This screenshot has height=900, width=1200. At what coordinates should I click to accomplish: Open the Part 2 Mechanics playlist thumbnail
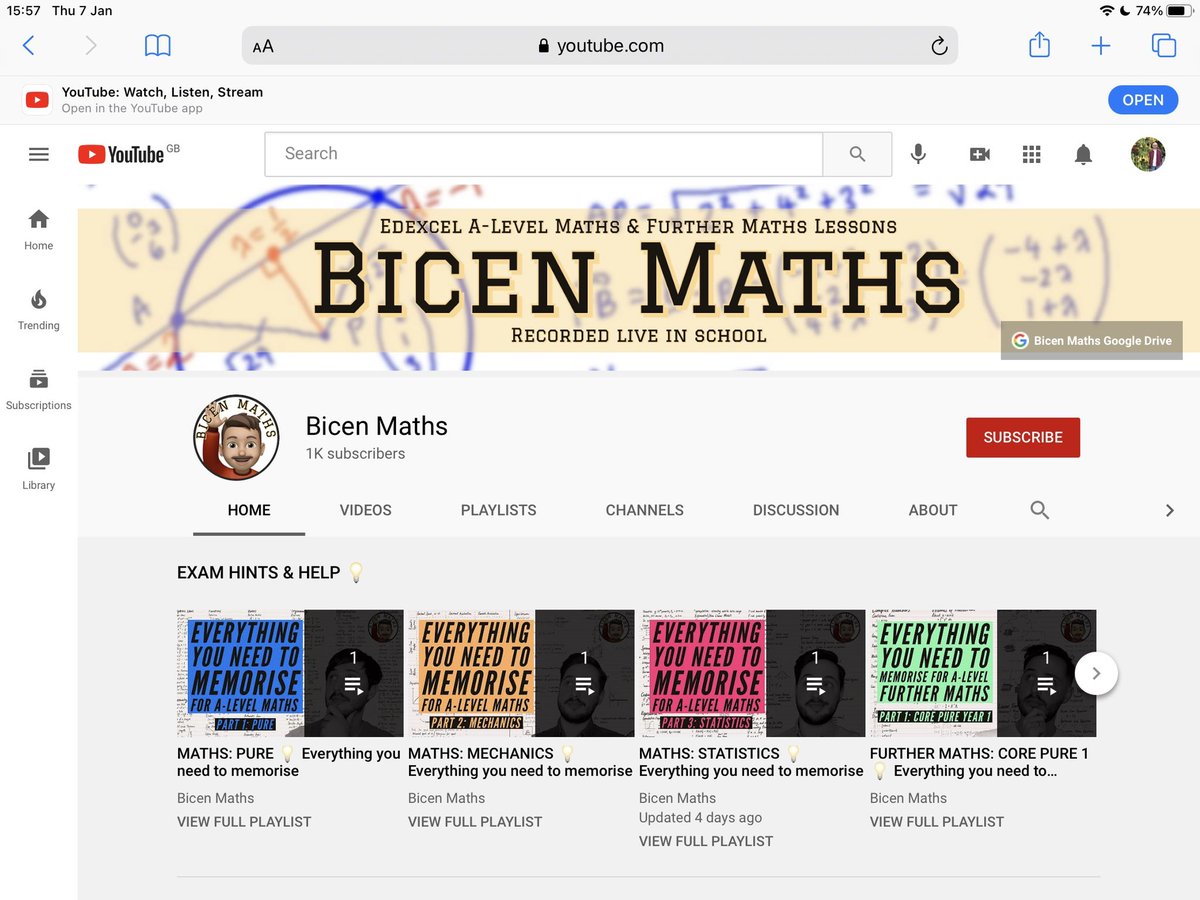coord(521,673)
